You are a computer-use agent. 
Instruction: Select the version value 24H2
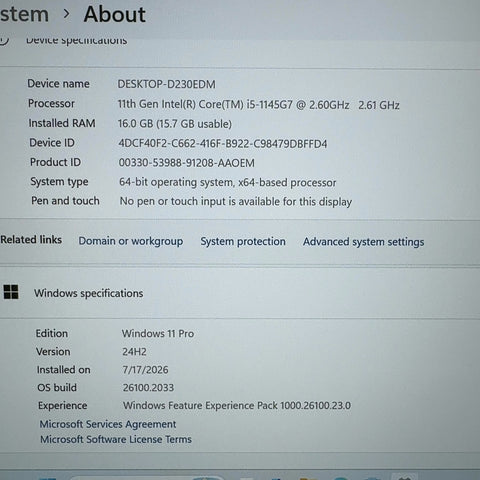[134, 352]
